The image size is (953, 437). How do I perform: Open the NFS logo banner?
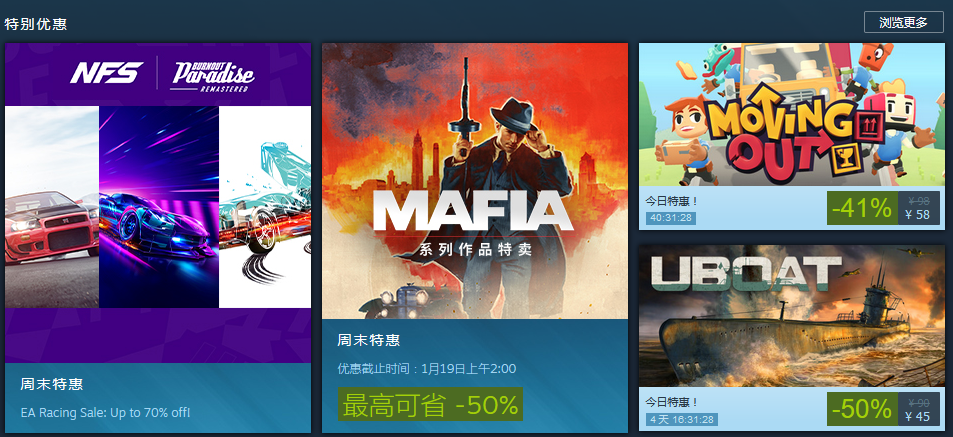tap(106, 72)
